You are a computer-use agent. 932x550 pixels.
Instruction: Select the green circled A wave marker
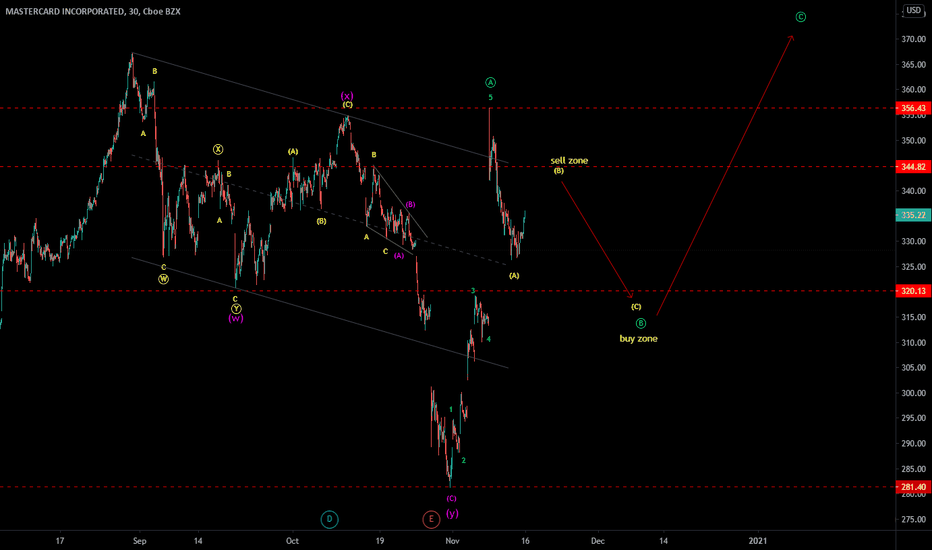490,83
